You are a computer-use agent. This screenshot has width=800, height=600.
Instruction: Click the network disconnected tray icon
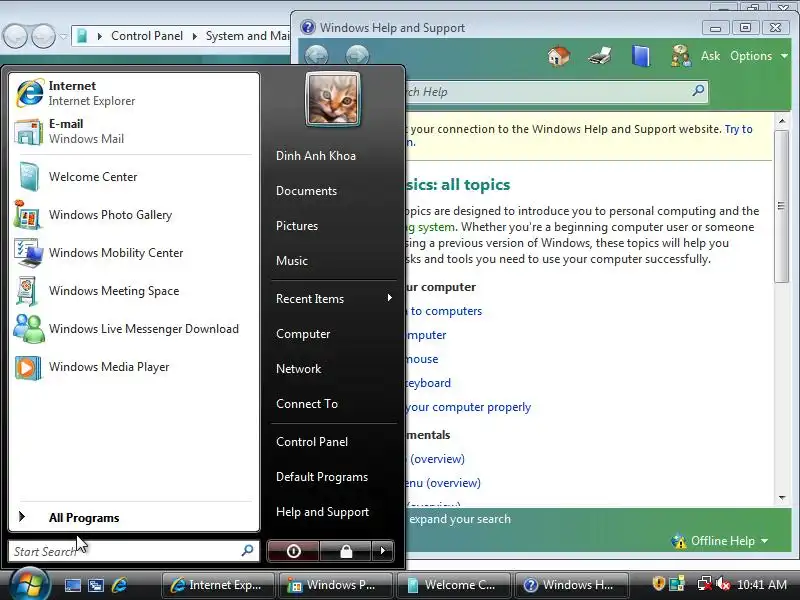(x=705, y=584)
